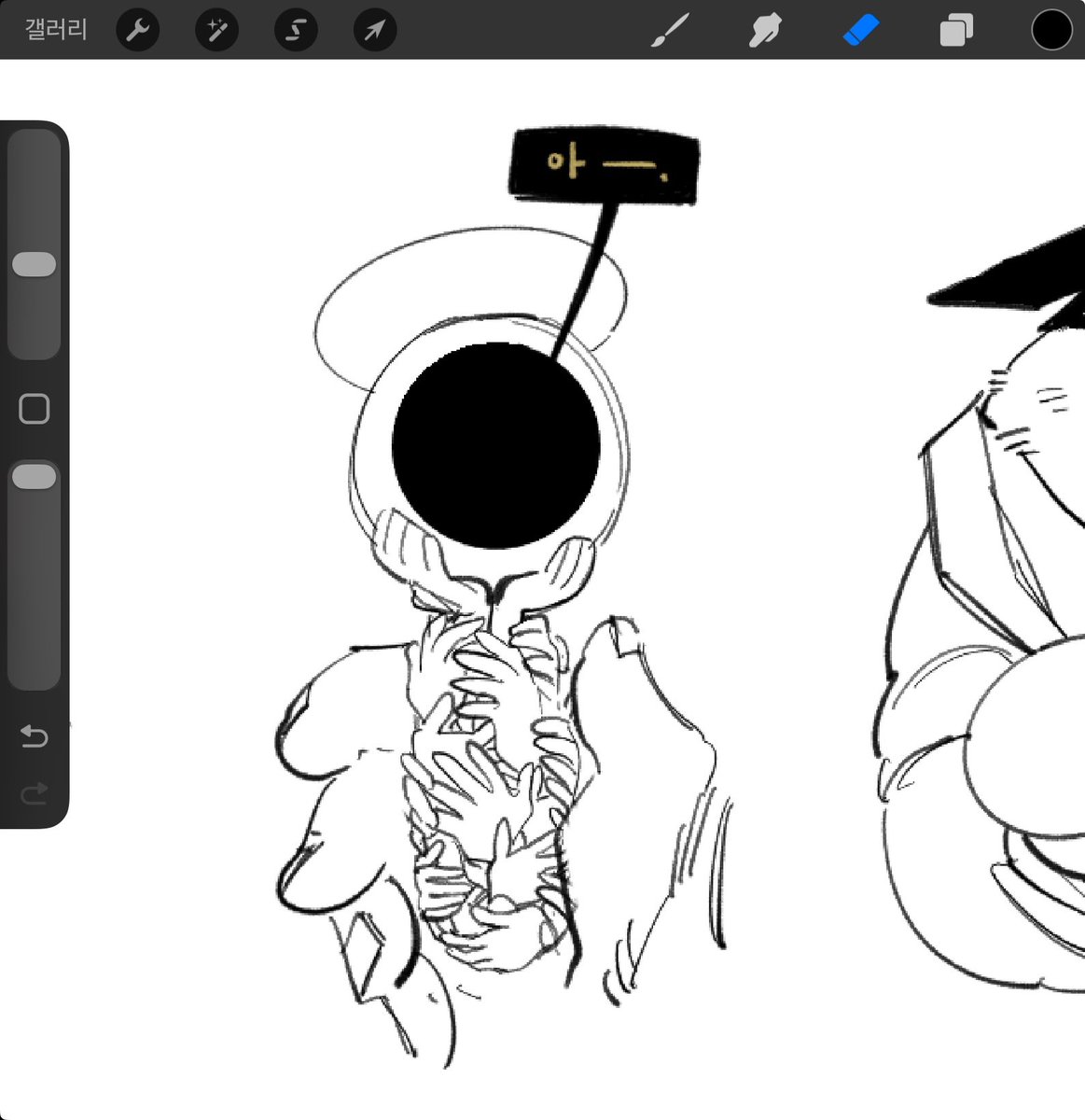Open the 갤러리 (Gallery) view
The height and width of the screenshot is (1120, 1085).
click(x=56, y=30)
